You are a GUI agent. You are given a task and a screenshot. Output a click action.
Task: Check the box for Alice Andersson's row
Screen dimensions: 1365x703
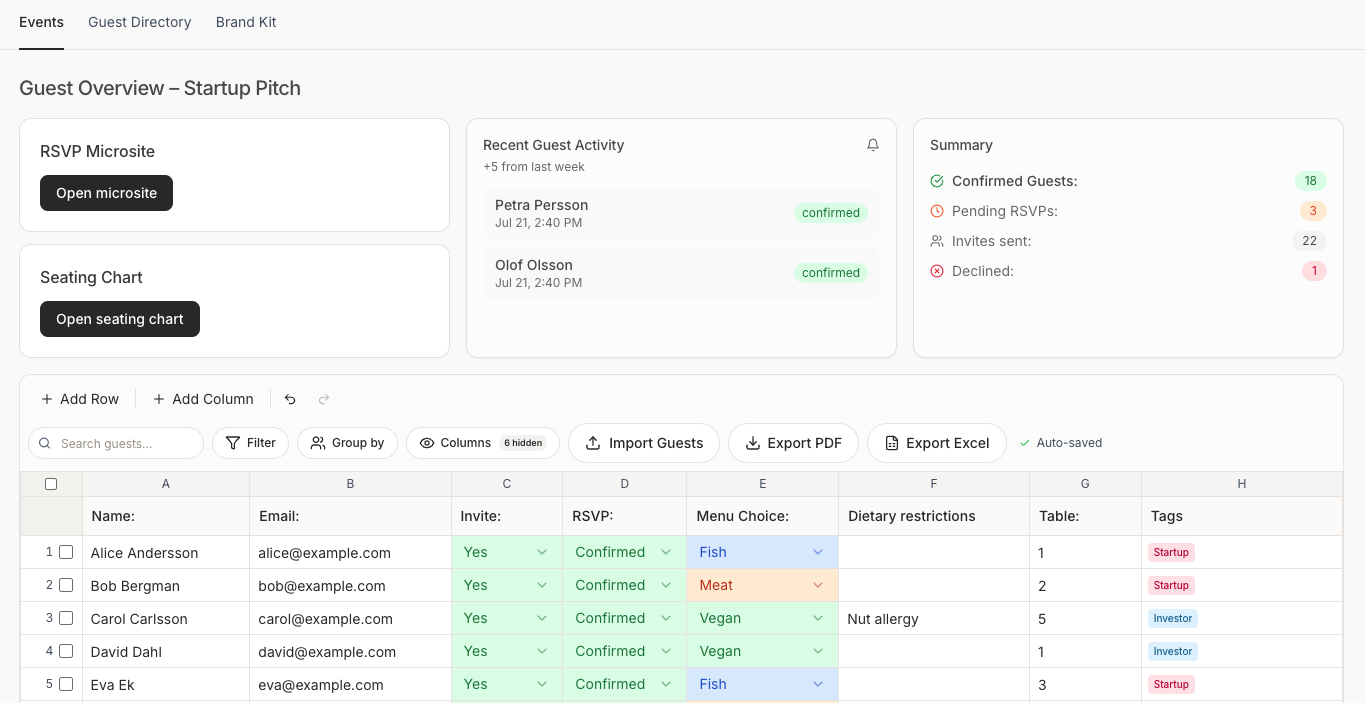coord(66,552)
